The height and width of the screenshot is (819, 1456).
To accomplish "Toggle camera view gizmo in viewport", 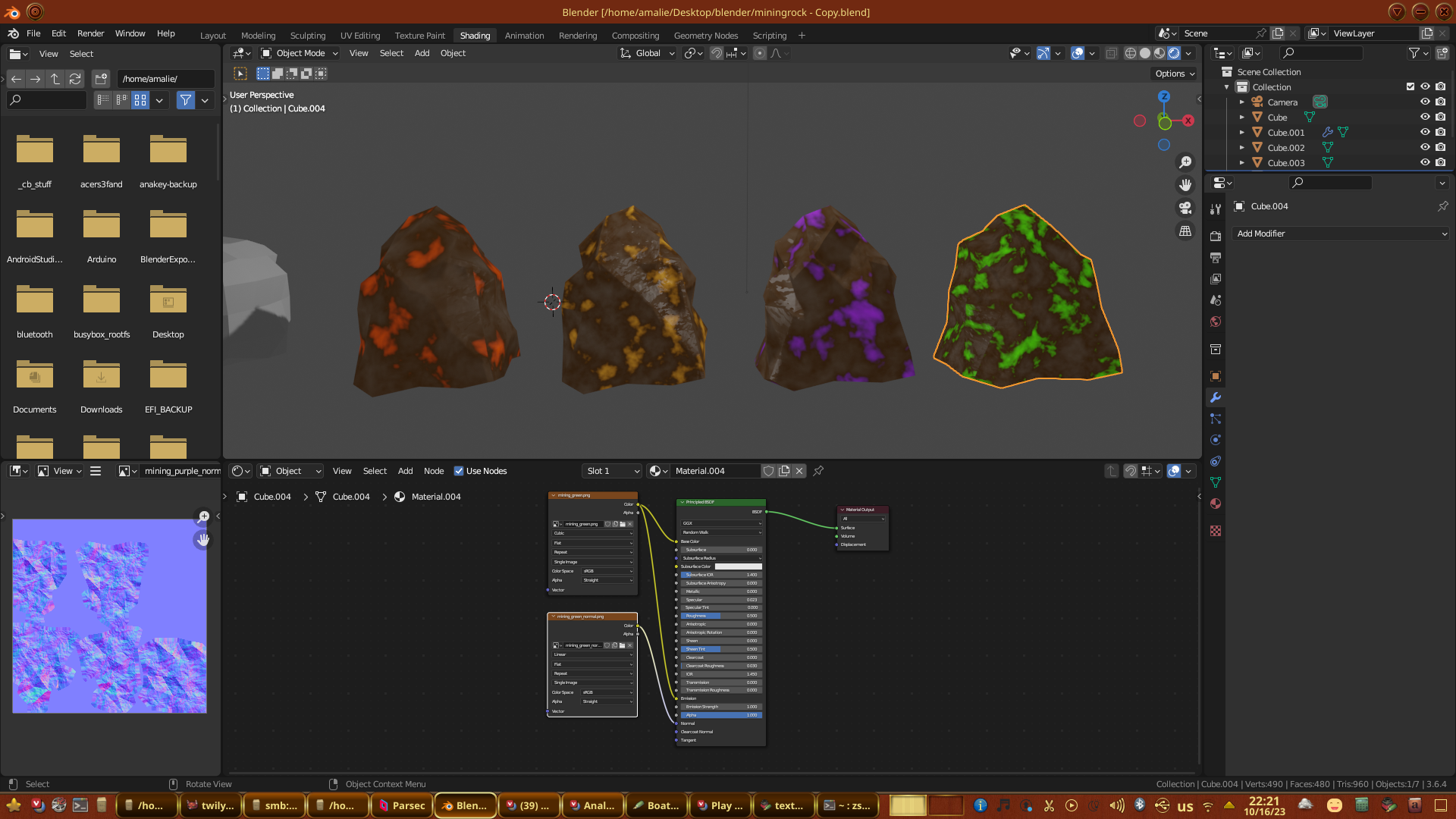I will [x=1185, y=208].
